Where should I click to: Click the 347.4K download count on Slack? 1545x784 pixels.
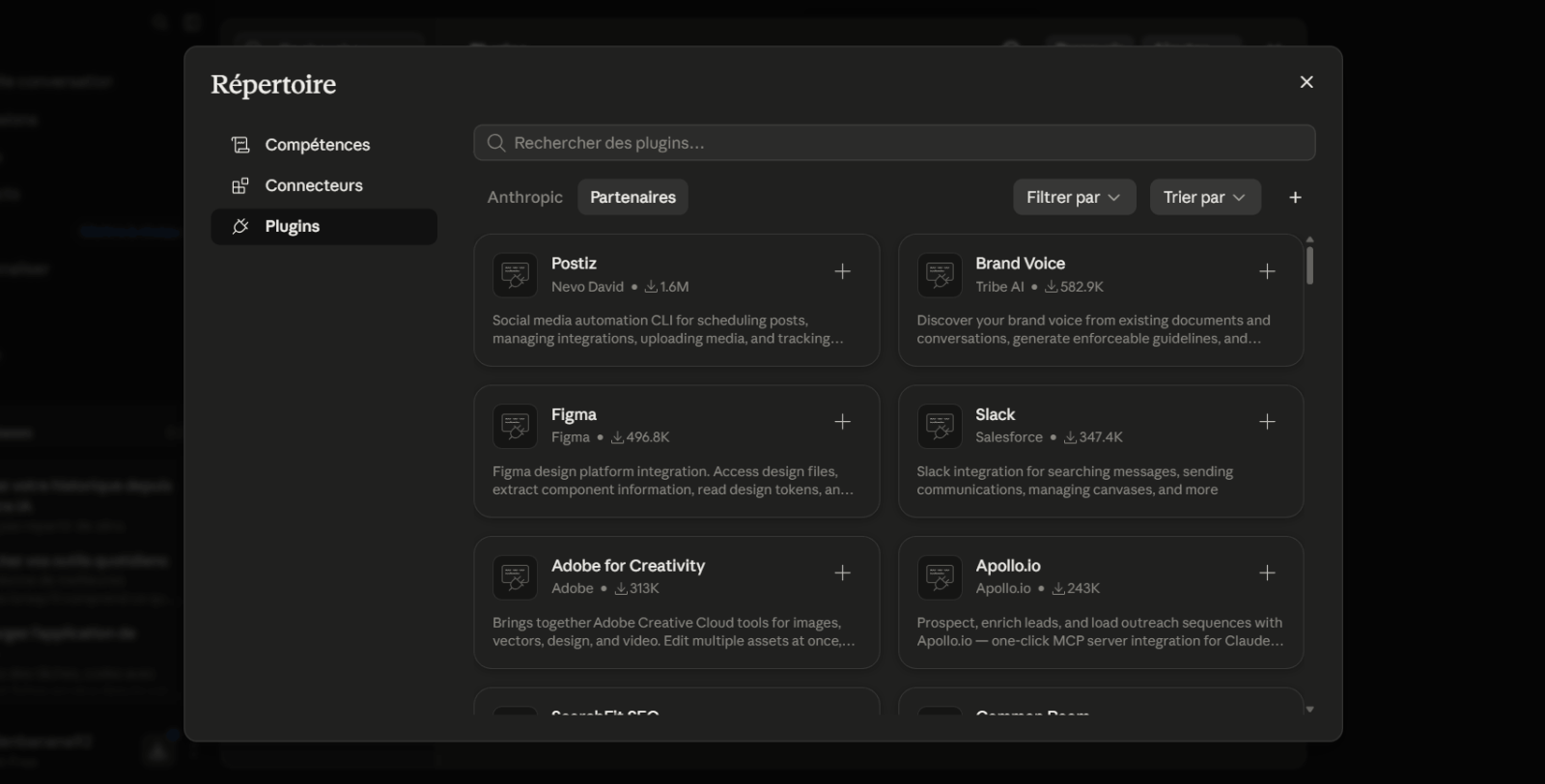(x=1093, y=437)
